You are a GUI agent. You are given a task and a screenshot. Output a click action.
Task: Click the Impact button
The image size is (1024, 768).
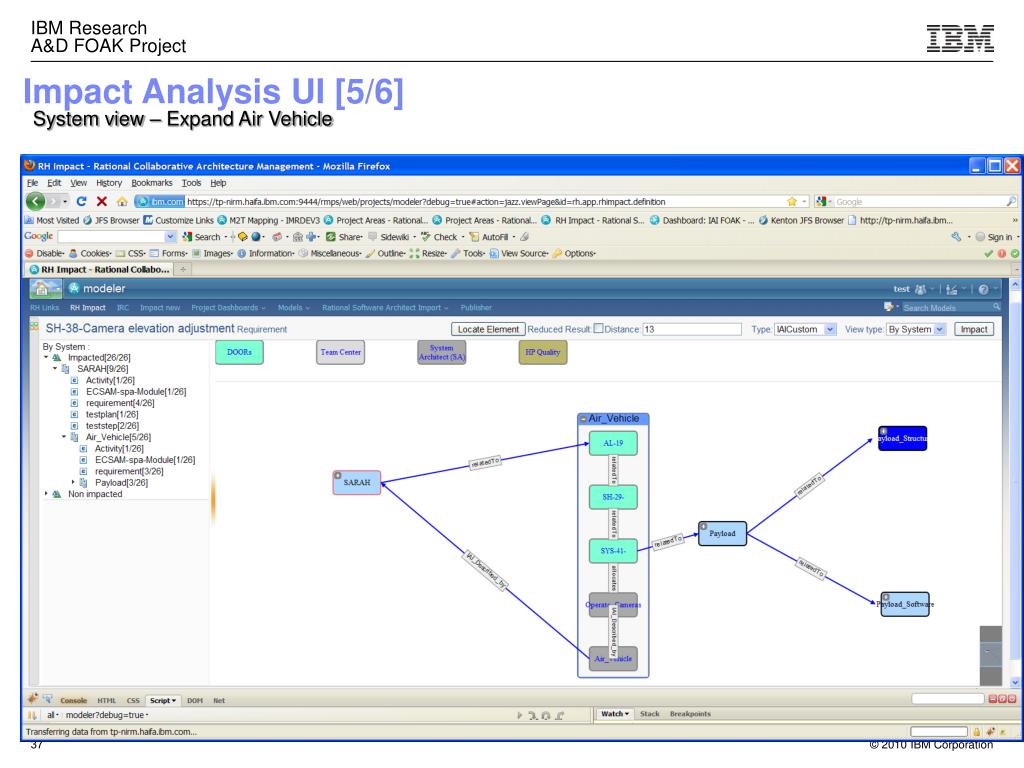pos(974,329)
